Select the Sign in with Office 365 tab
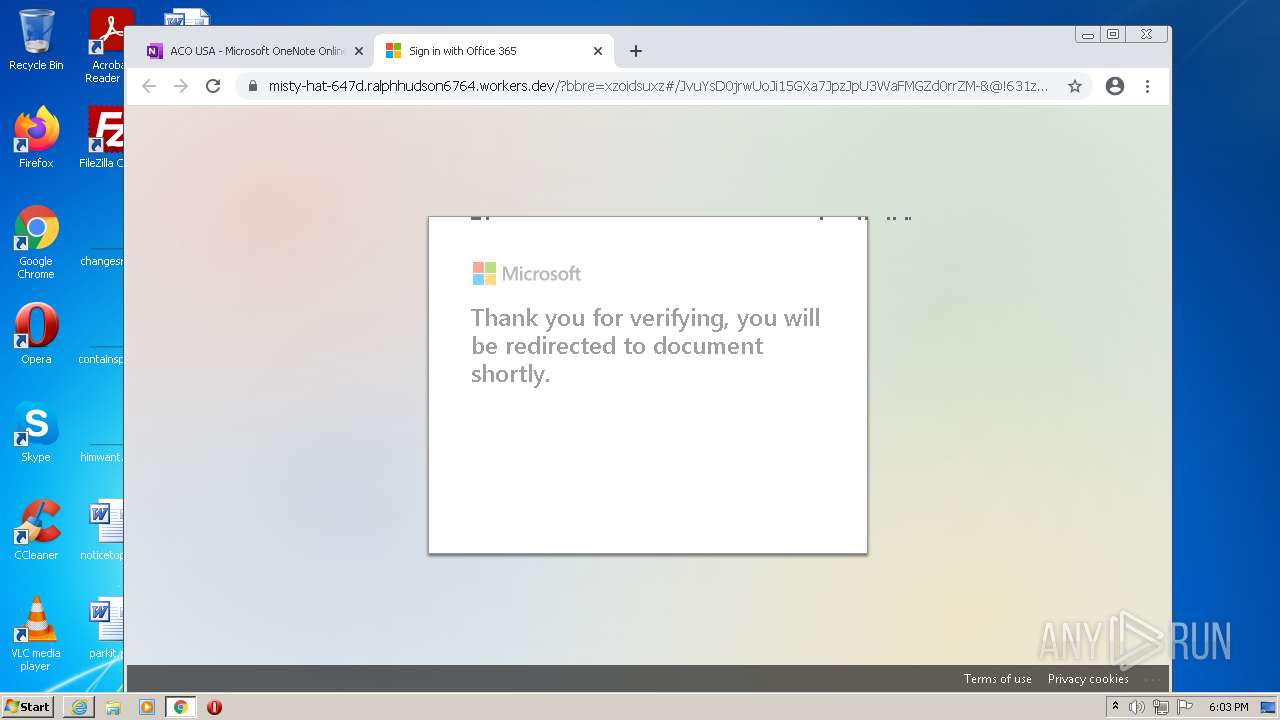 click(493, 51)
